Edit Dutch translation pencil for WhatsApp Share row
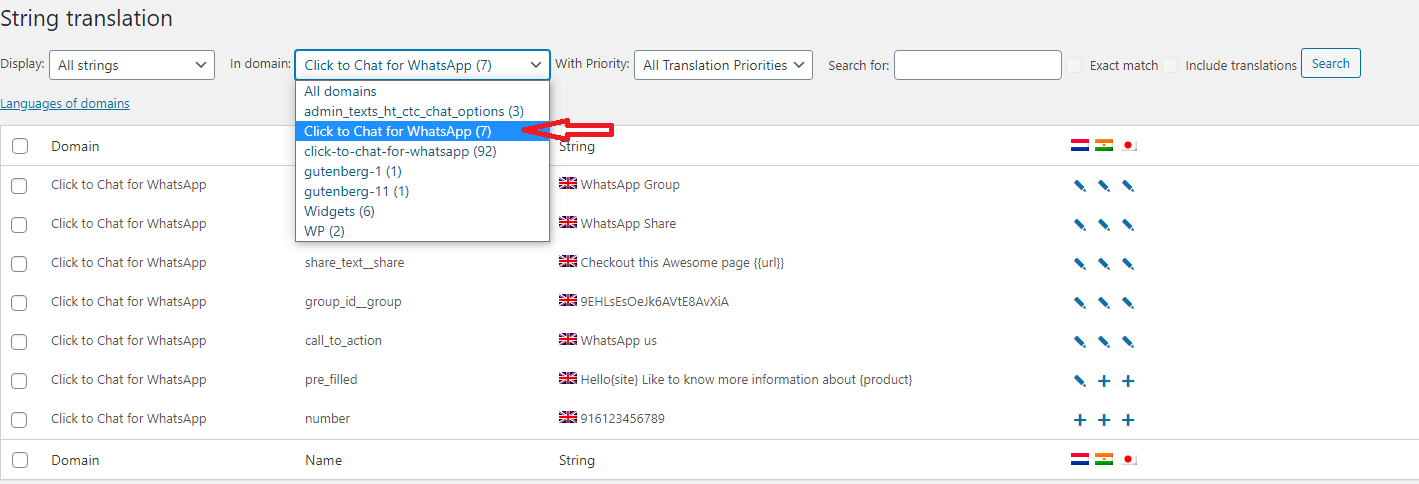Image resolution: width=1419 pixels, height=484 pixels. (1080, 224)
